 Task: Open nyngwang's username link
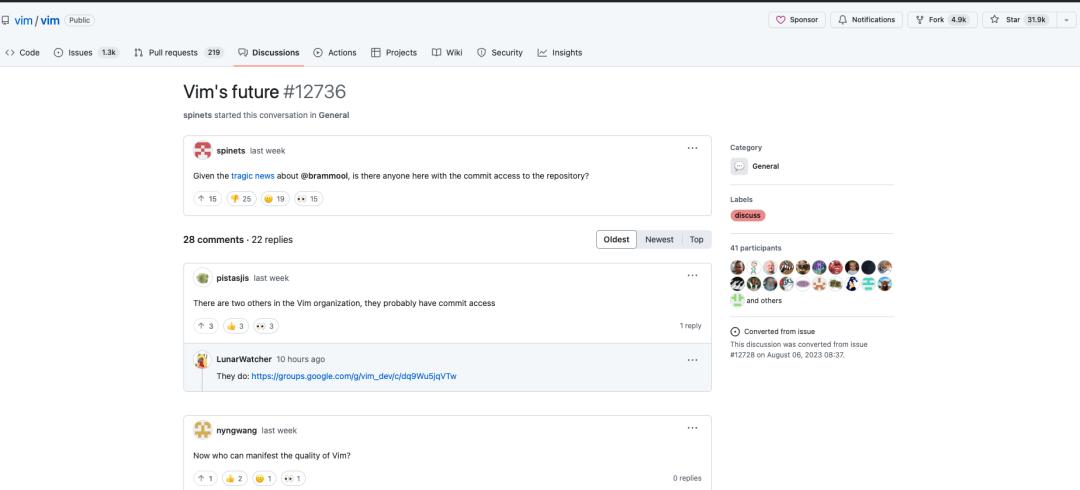(236, 430)
